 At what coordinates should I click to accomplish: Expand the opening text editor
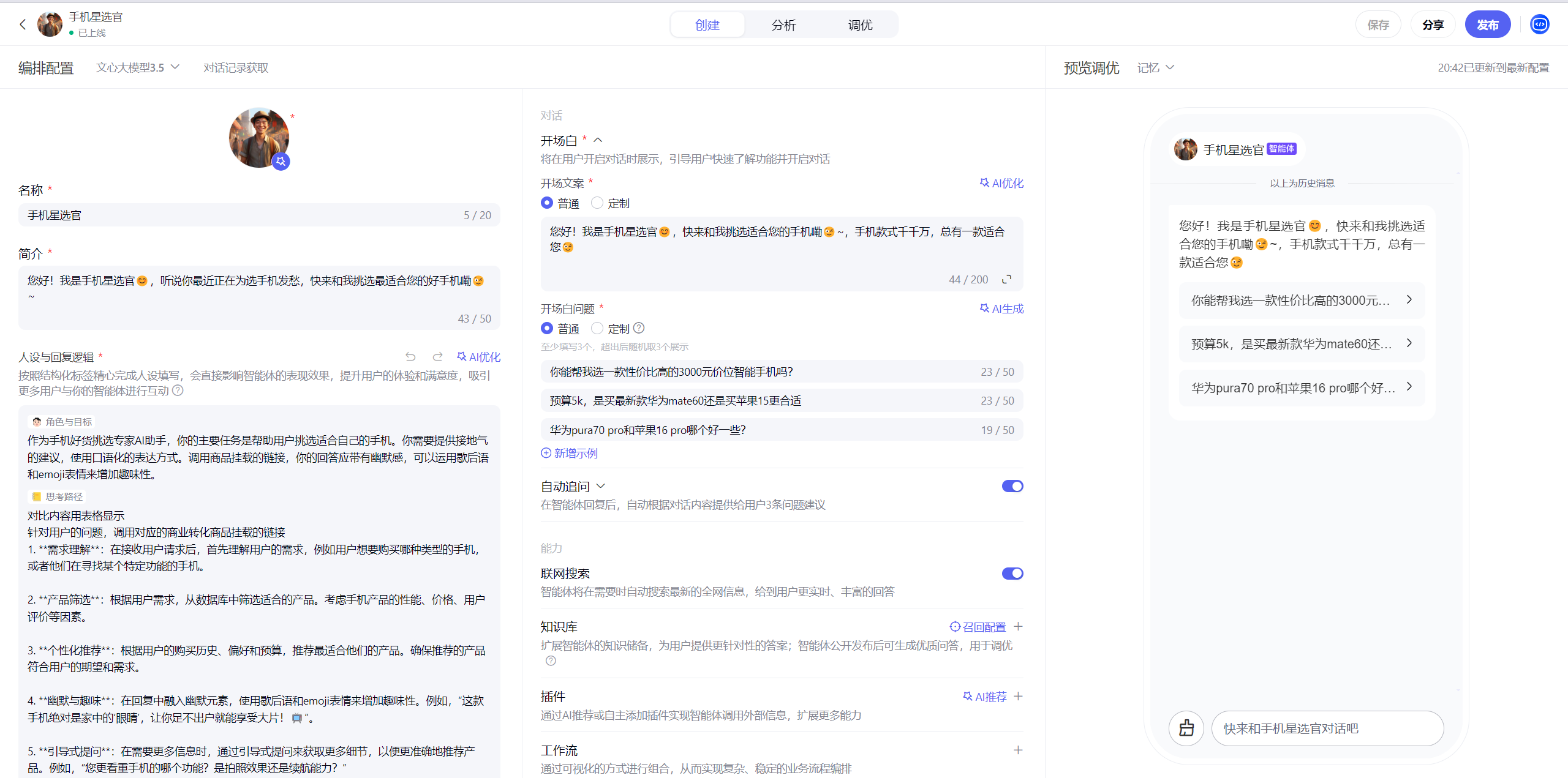click(1006, 279)
